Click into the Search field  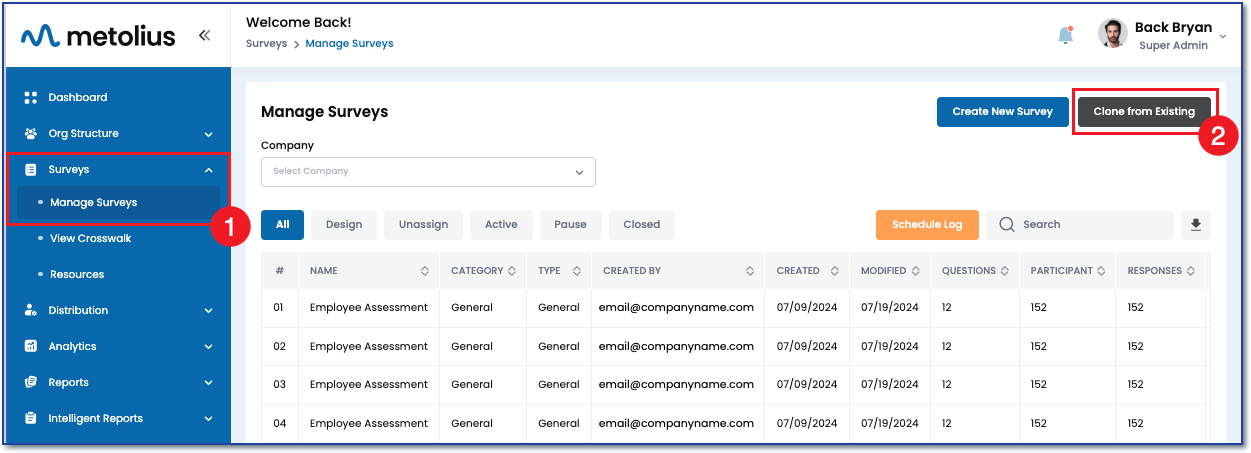pyautogui.click(x=1090, y=225)
